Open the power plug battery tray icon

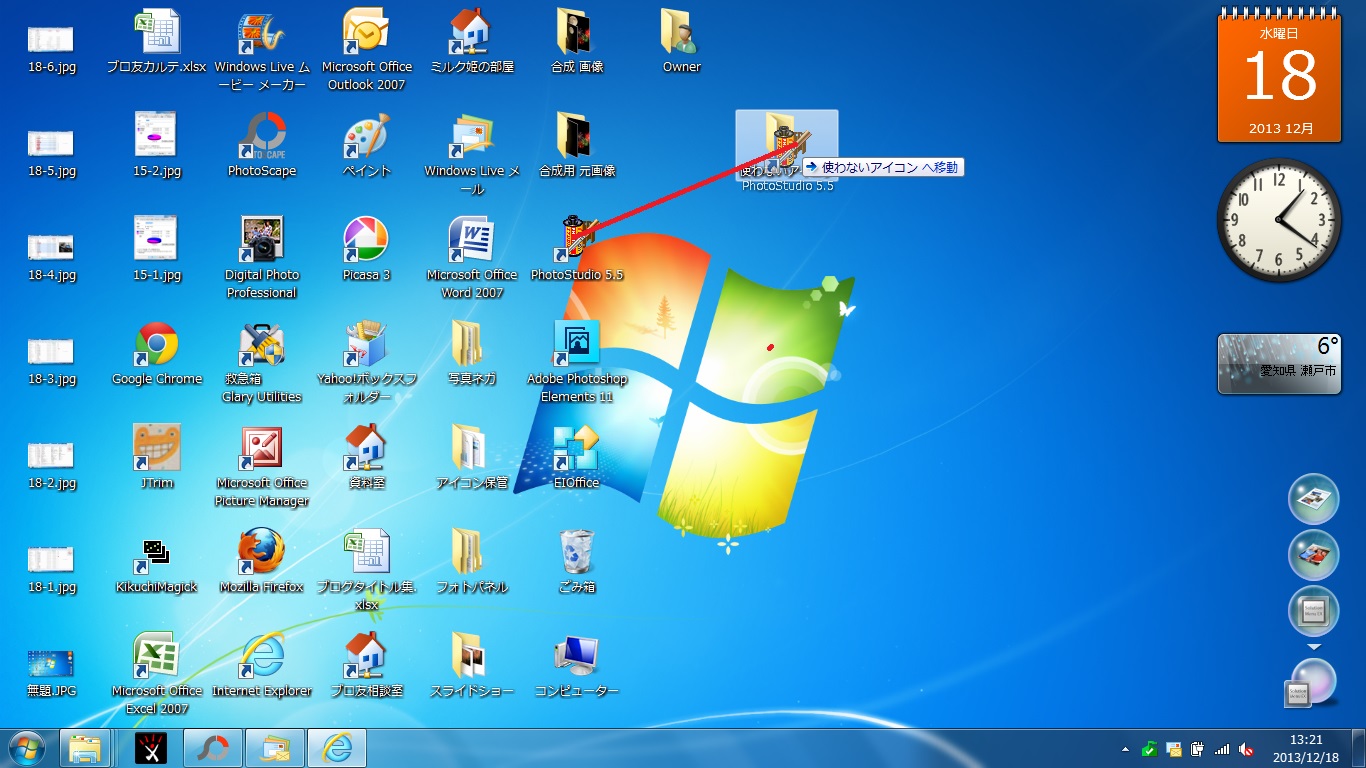click(1197, 749)
